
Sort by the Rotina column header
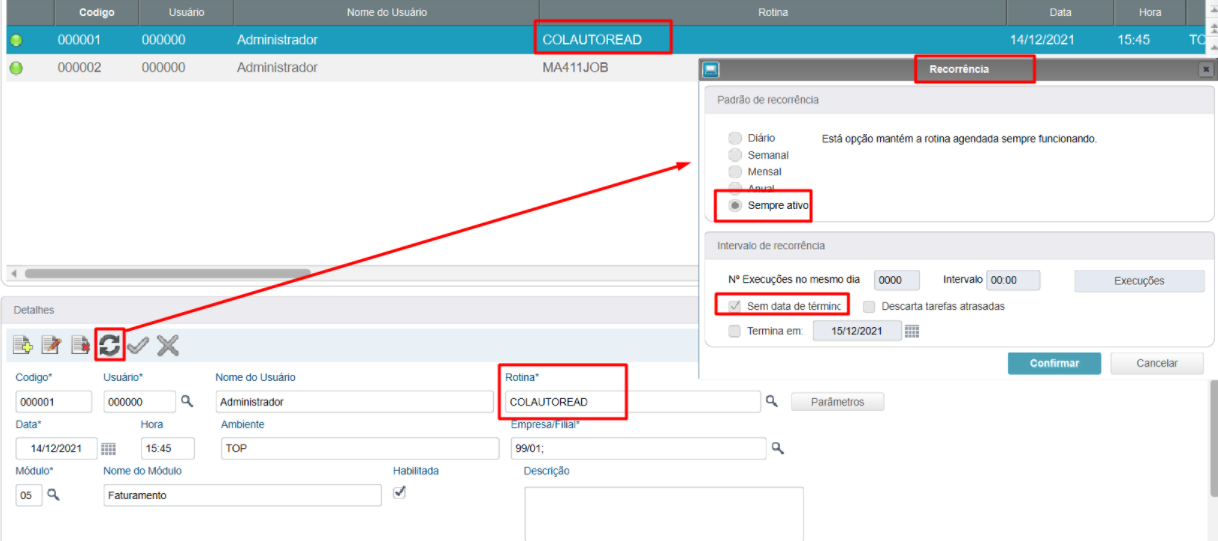click(x=773, y=13)
